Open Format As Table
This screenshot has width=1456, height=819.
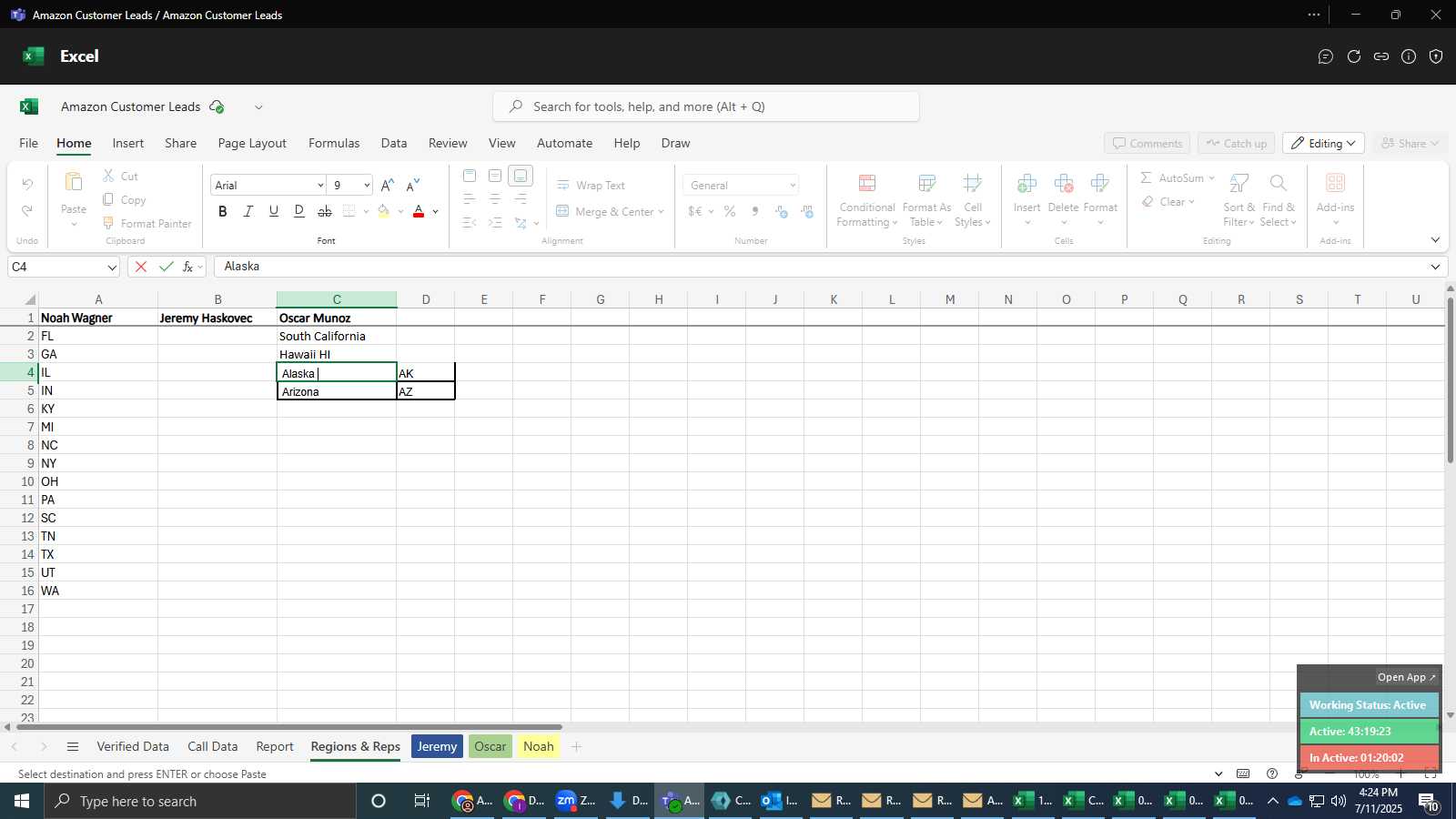(x=926, y=201)
